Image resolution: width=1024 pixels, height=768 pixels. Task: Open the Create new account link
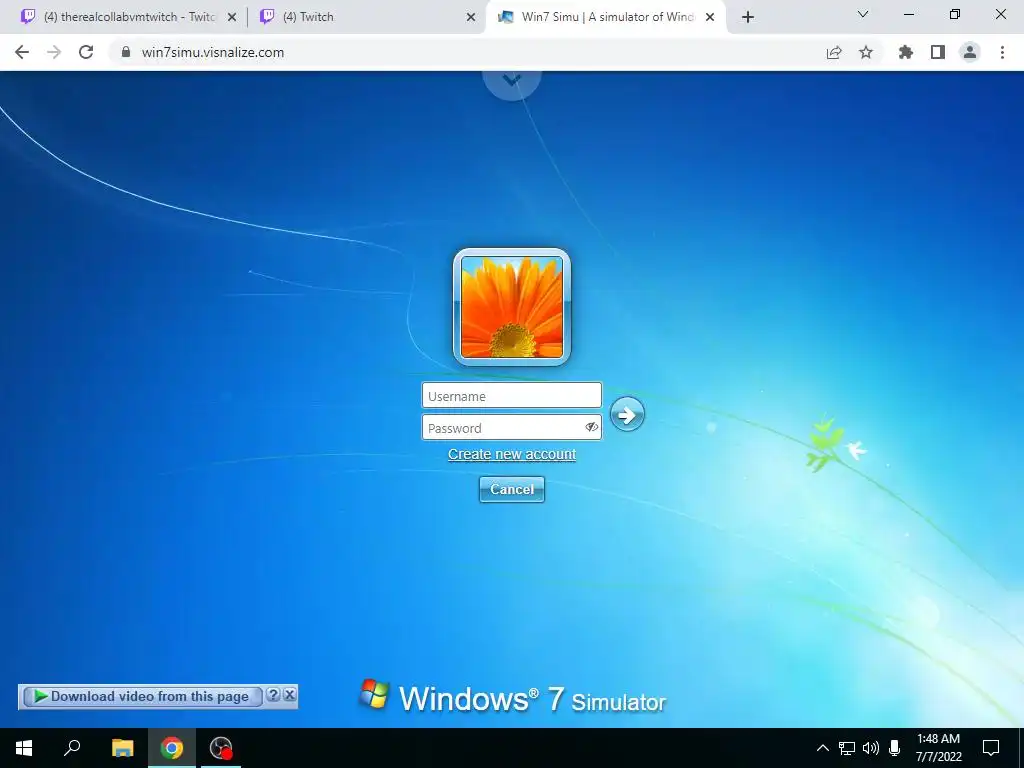(512, 454)
